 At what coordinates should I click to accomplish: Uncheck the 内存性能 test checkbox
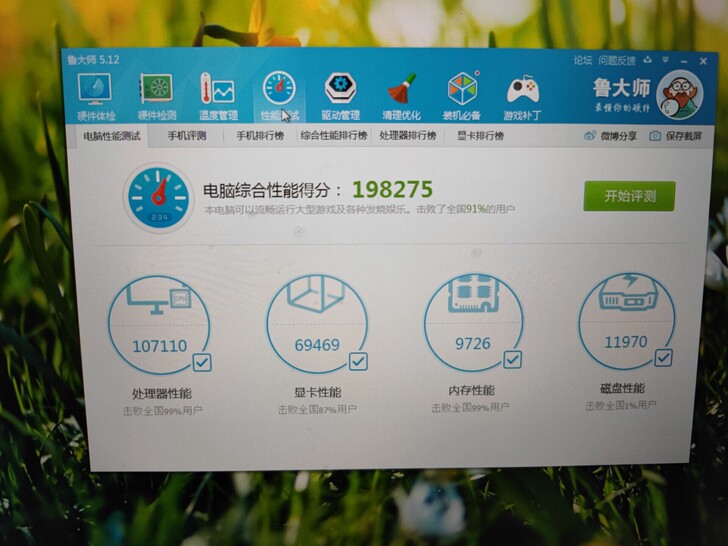513,359
